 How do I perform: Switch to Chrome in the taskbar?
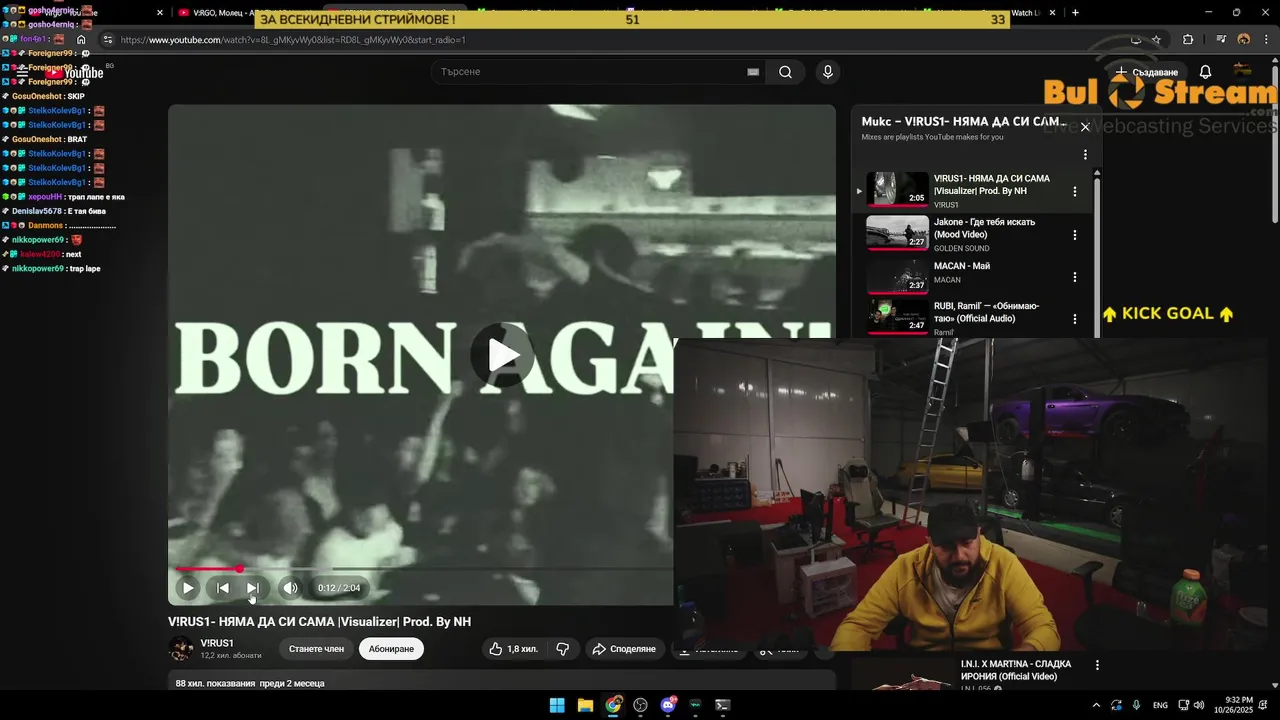[613, 705]
